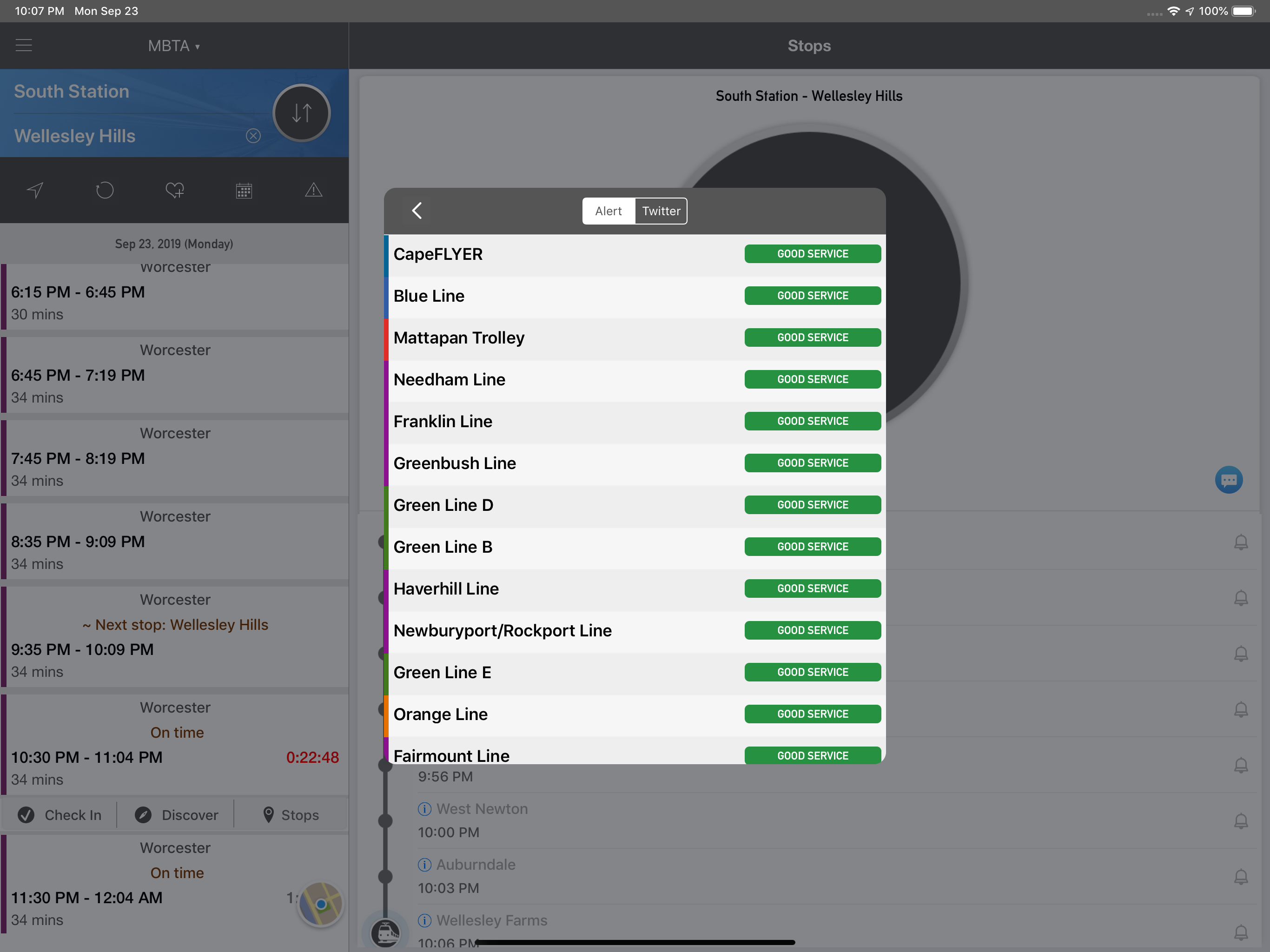Image resolution: width=1270 pixels, height=952 pixels.
Task: Refresh the schedule list
Action: pyautogui.click(x=105, y=190)
